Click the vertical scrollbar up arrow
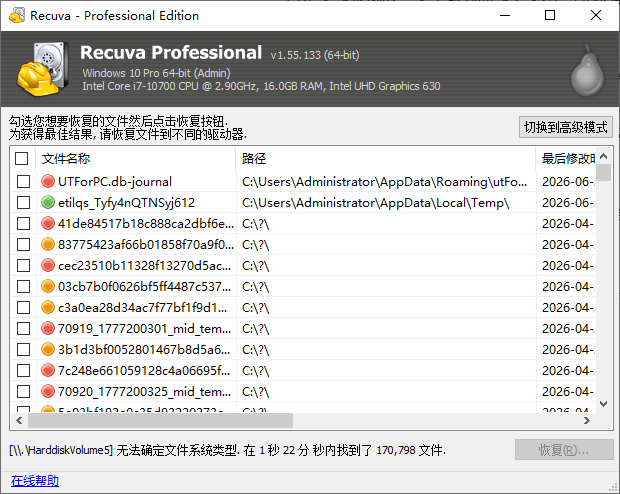The image size is (620, 494). (x=603, y=156)
